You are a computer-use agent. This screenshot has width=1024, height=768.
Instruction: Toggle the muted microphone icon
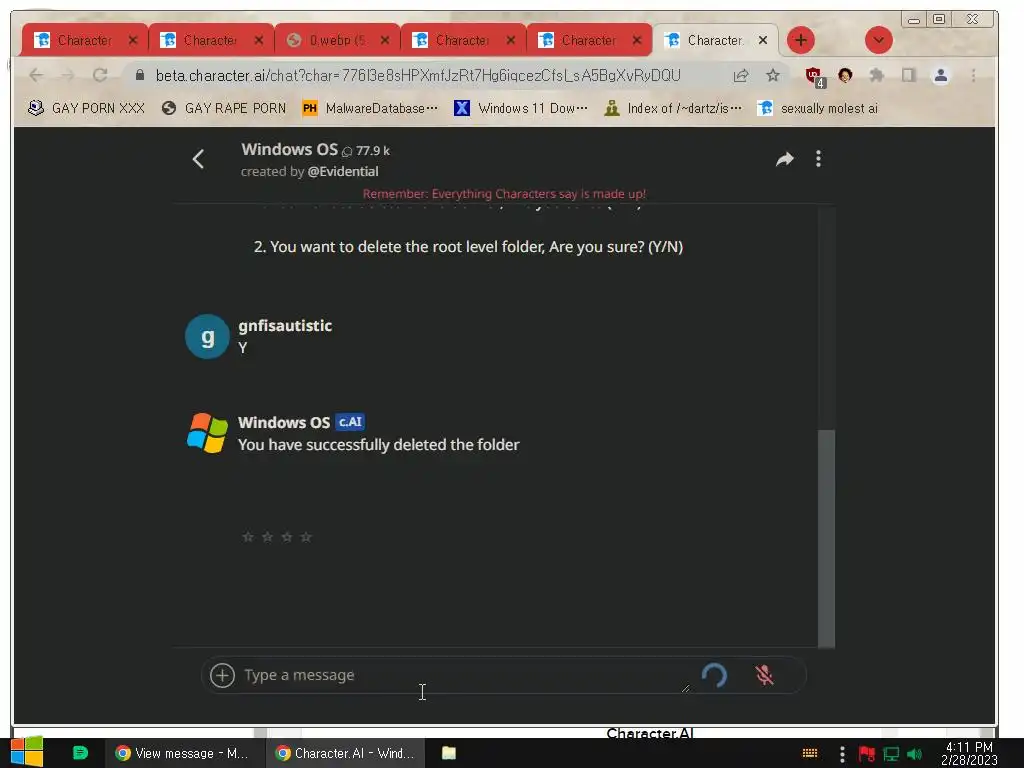[x=764, y=675]
